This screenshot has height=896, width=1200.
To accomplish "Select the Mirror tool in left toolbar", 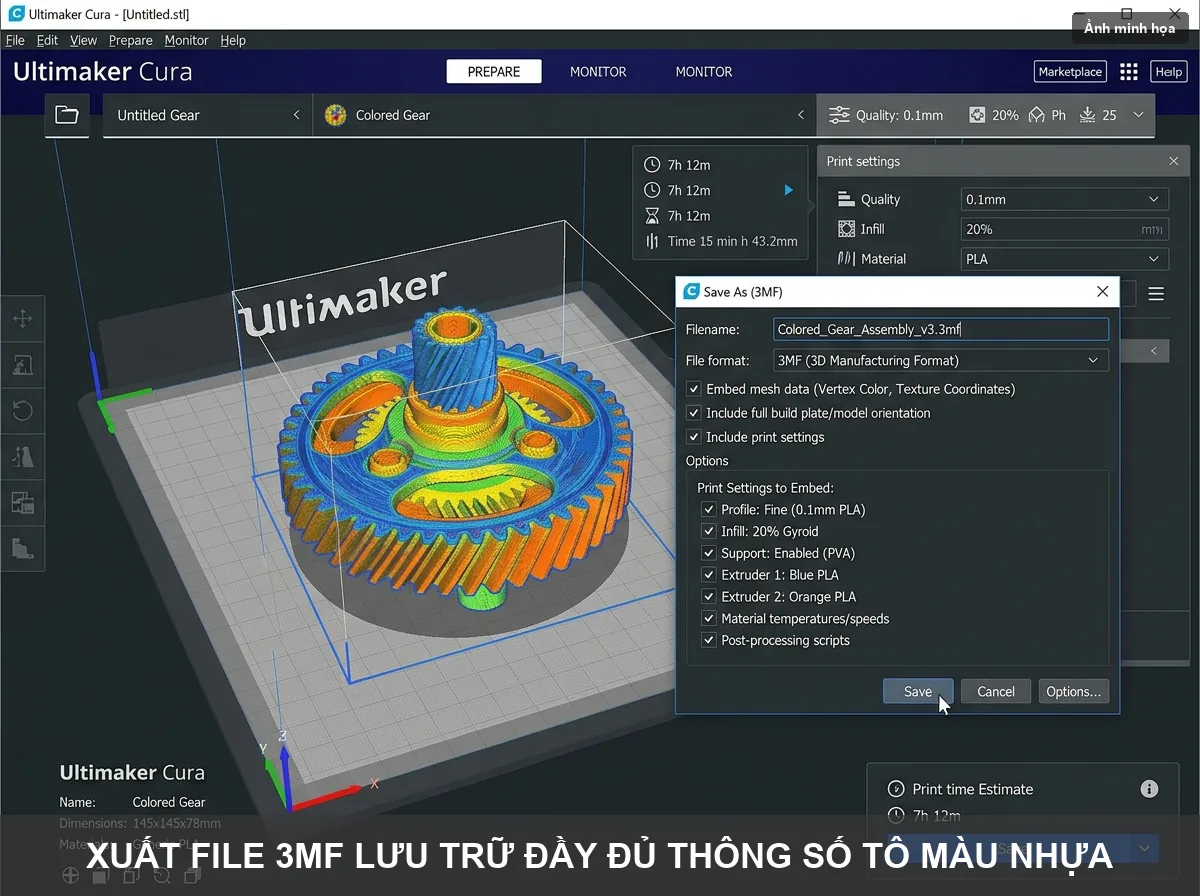I will click(22, 457).
